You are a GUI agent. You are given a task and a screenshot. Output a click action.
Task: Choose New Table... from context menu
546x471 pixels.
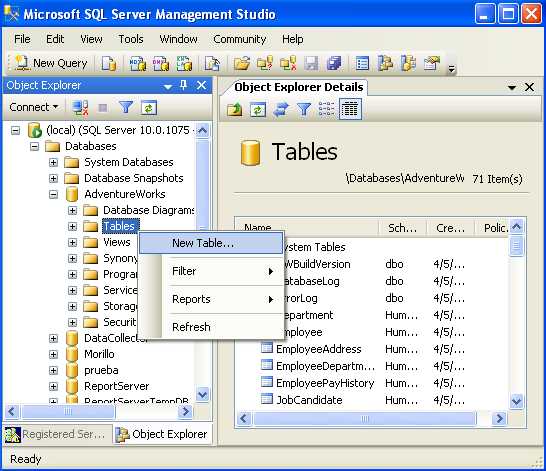coord(211,243)
